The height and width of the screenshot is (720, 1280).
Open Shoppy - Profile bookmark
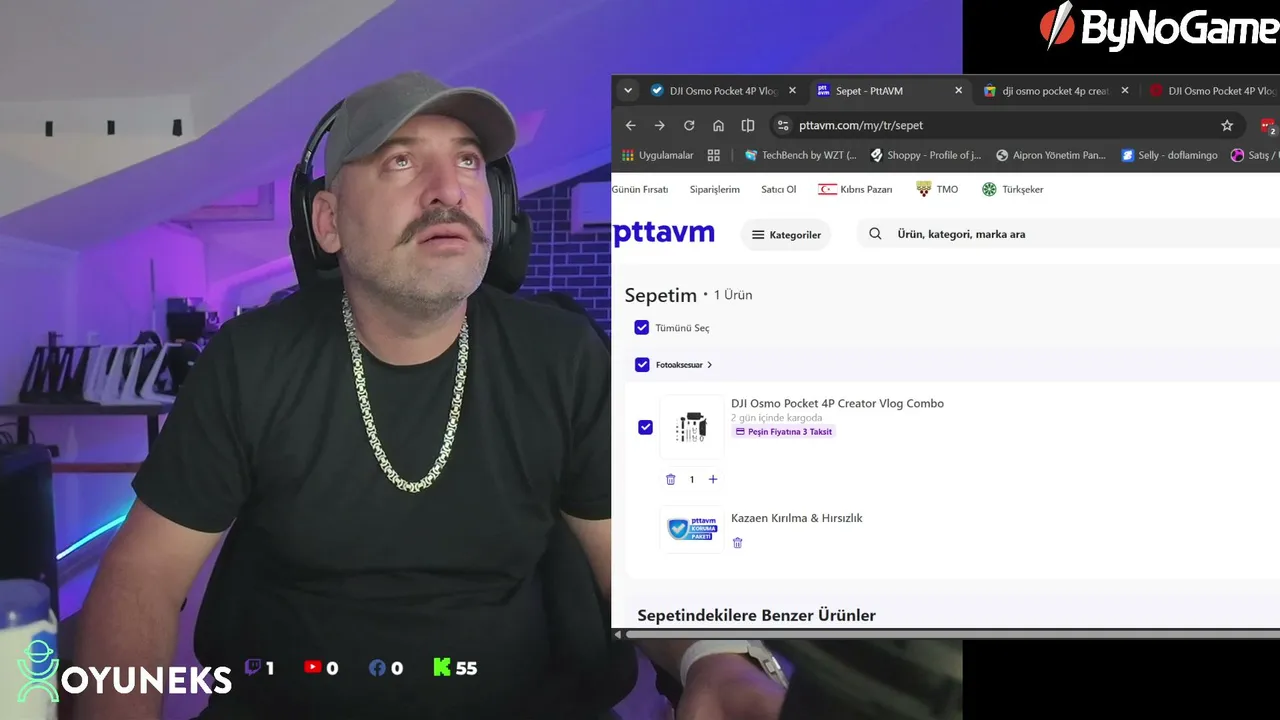926,155
